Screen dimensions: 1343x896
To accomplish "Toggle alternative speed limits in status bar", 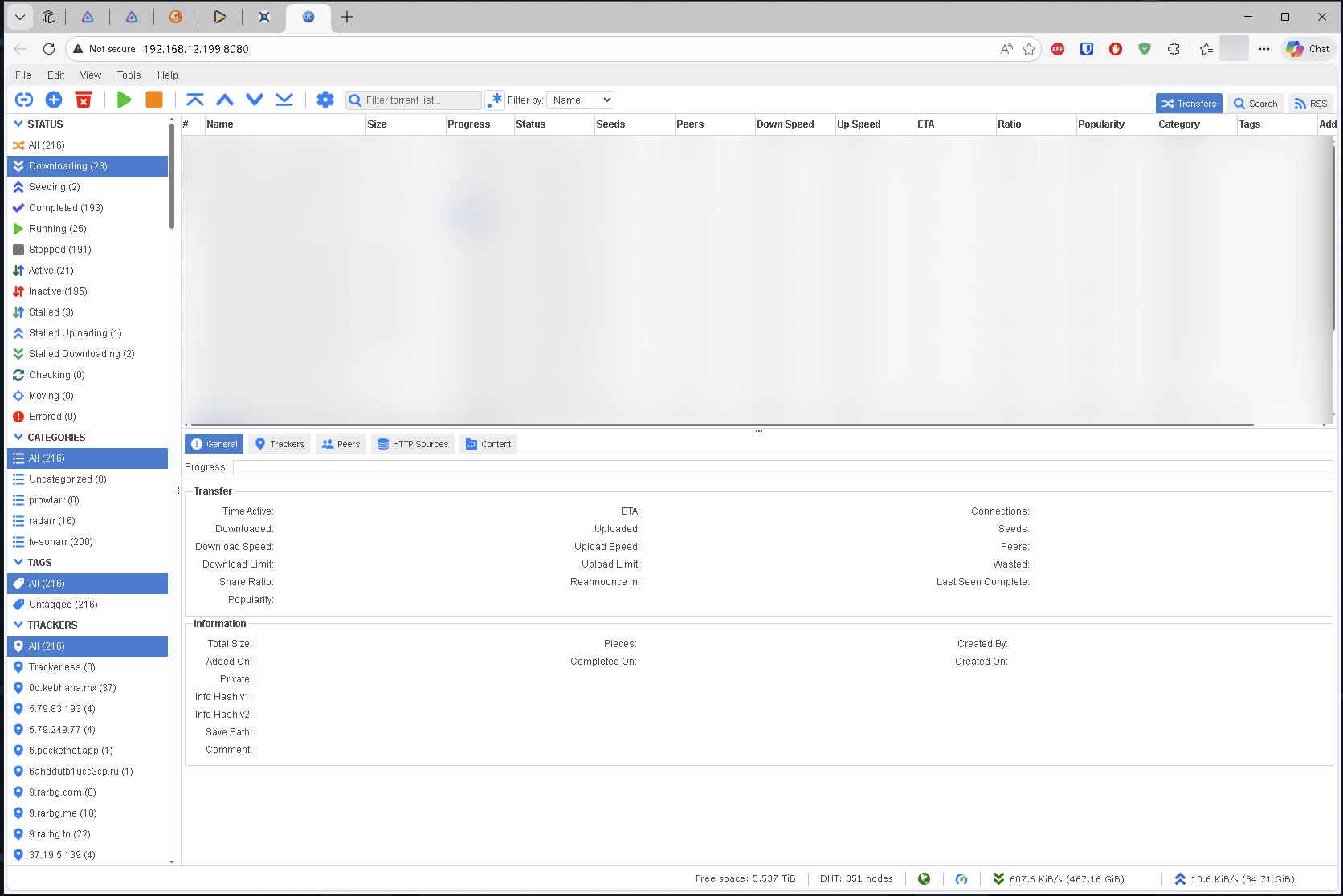I will (961, 879).
